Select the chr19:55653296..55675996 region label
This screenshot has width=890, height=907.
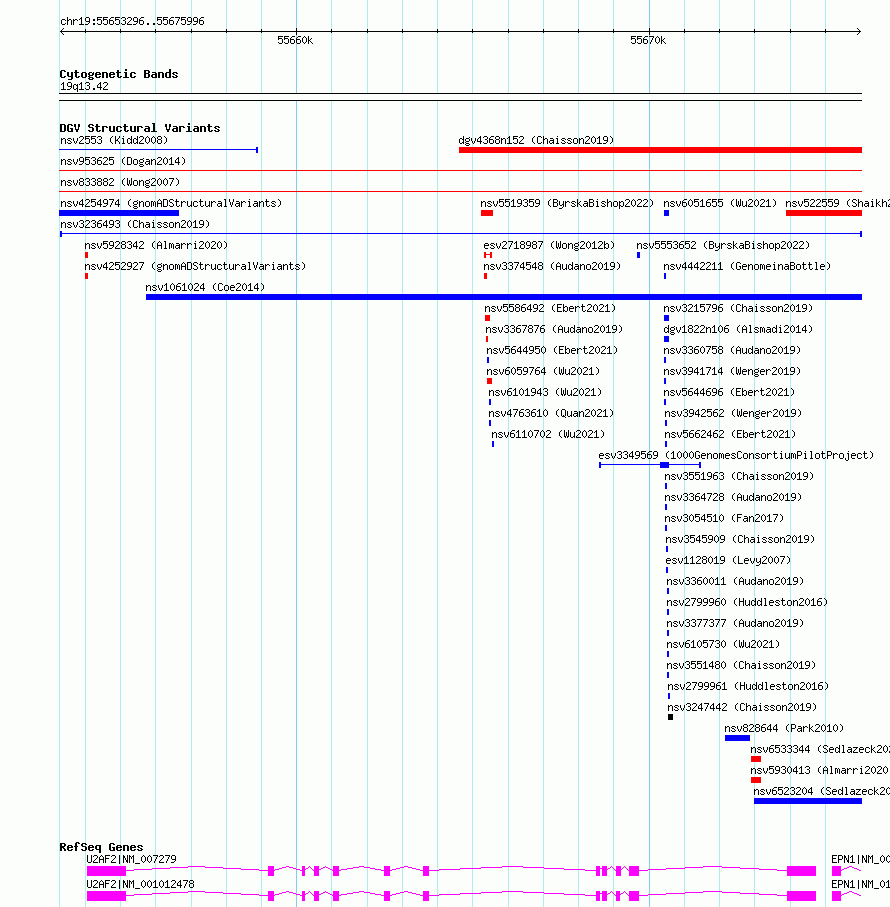[x=132, y=21]
